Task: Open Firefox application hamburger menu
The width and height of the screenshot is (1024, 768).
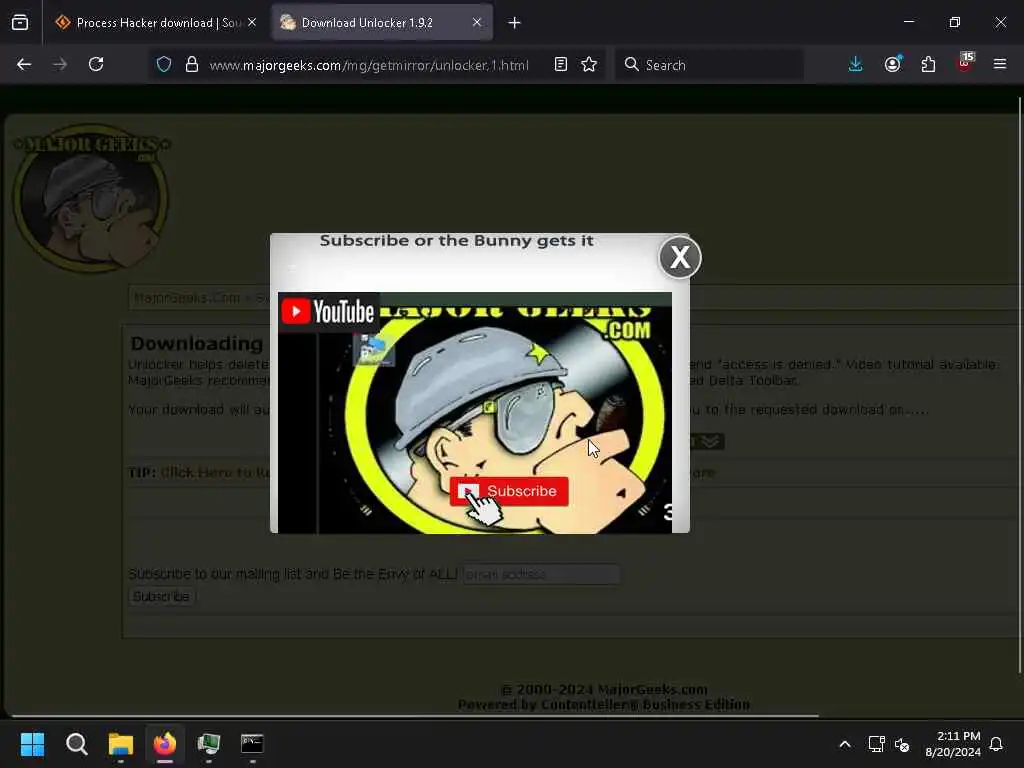Action: click(1000, 64)
